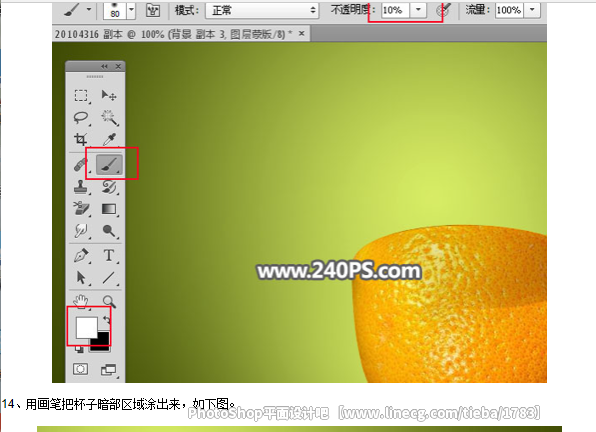Collapse the toolbox with double-arrow button

click(104, 66)
